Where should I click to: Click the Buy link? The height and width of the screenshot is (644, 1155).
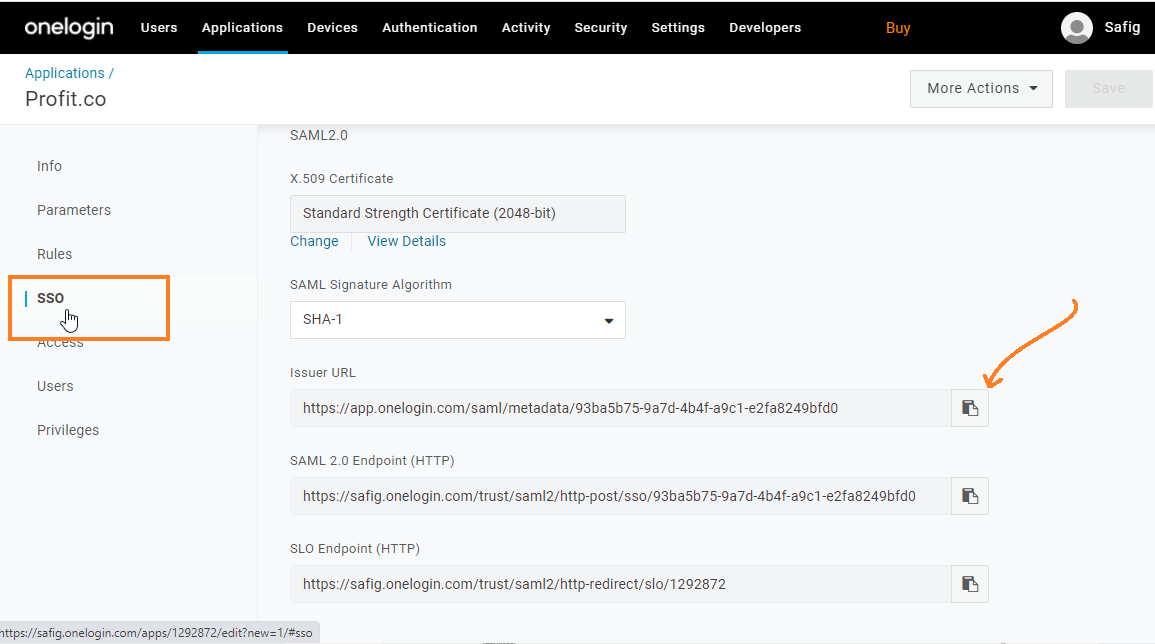click(x=898, y=28)
